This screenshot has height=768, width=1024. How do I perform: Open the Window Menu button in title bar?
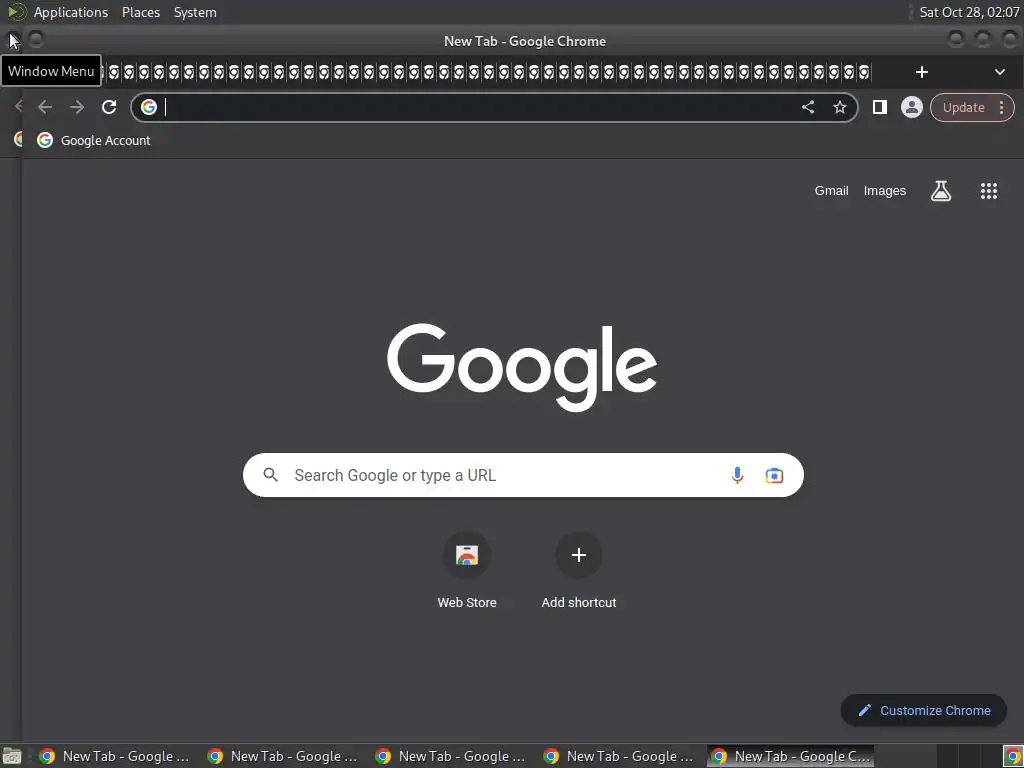(13, 40)
